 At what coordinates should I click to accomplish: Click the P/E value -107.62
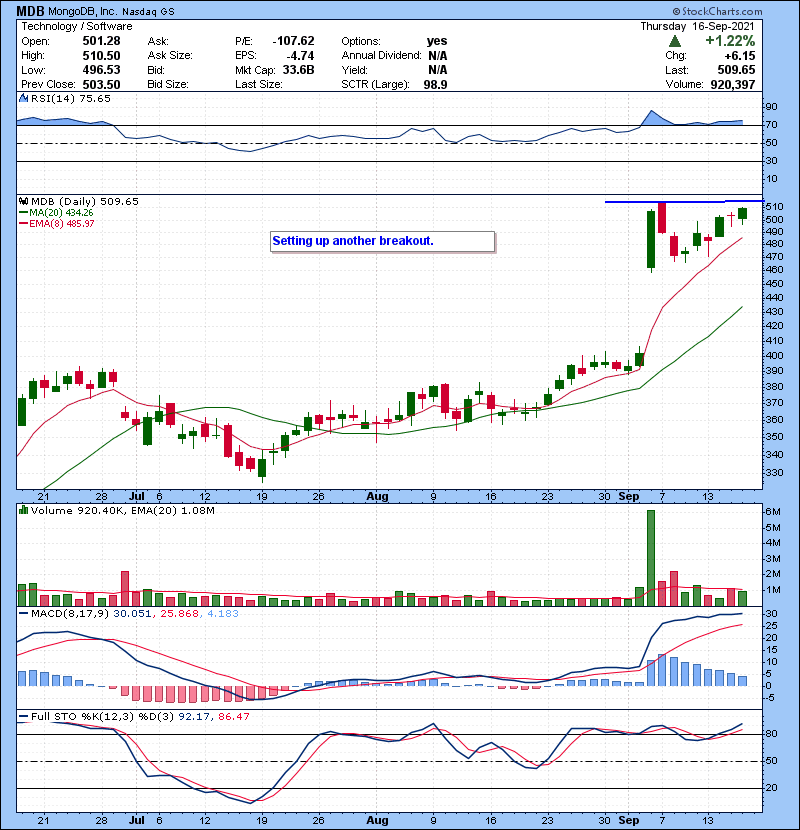click(293, 41)
